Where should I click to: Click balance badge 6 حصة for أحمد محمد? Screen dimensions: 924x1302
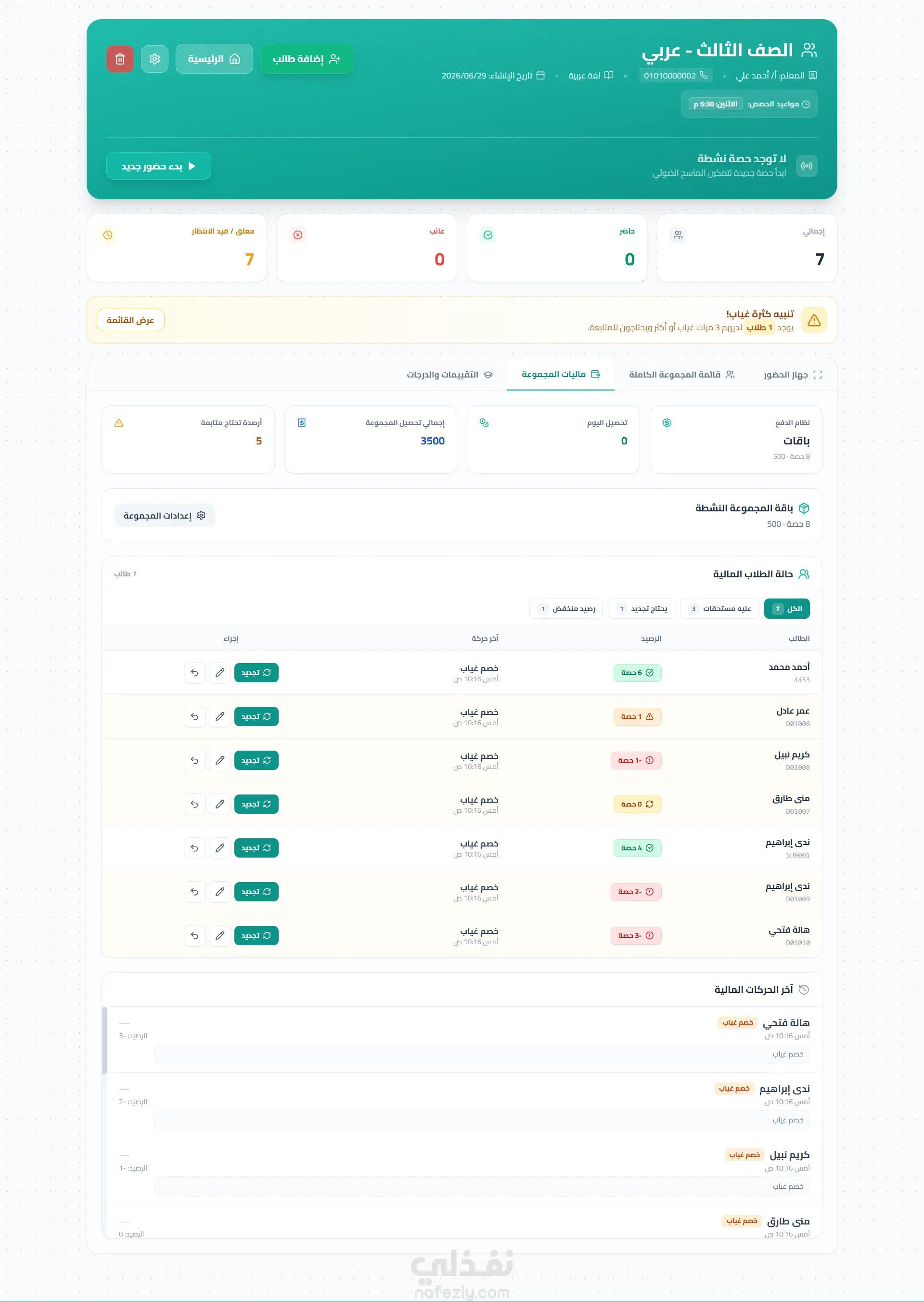637,673
